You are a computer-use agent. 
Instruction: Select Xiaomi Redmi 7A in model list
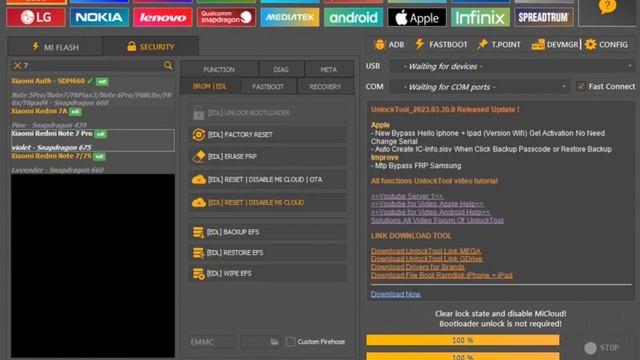(x=39, y=111)
